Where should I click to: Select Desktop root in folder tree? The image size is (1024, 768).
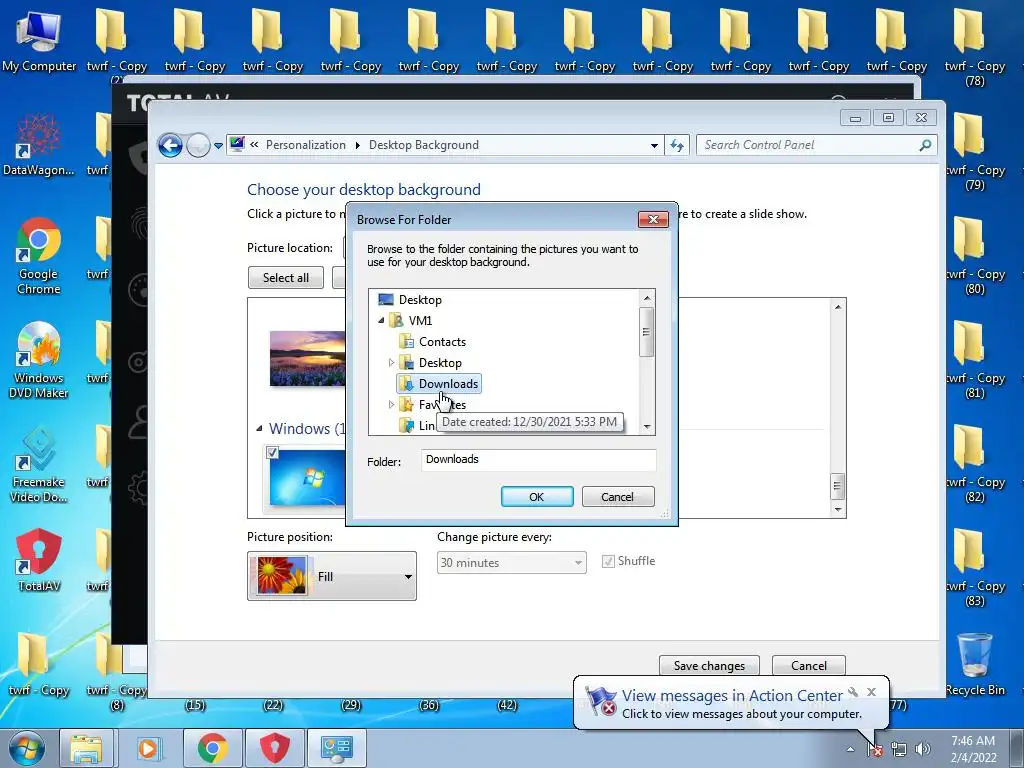420,300
